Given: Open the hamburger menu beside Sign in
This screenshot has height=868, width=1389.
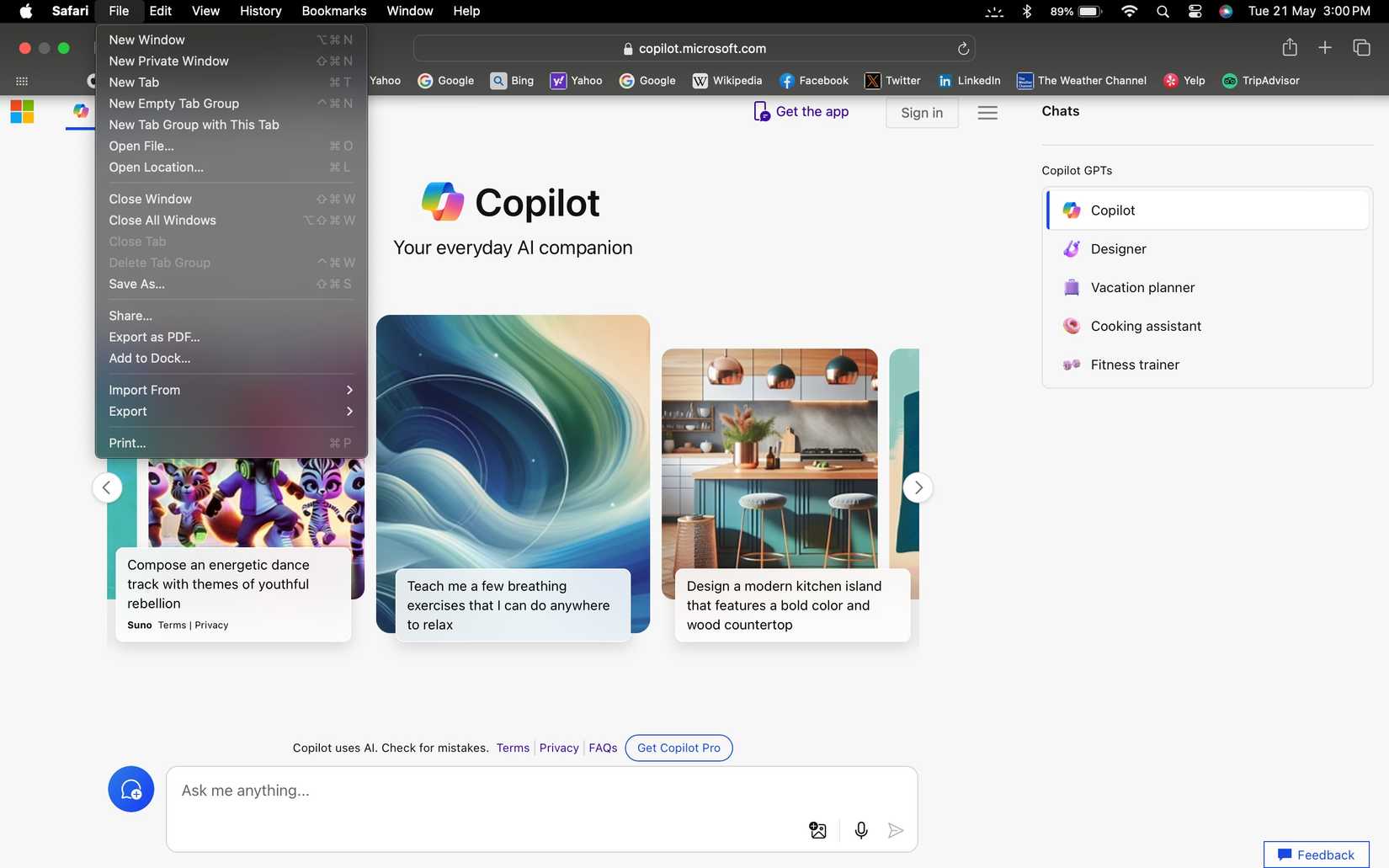Looking at the screenshot, I should [x=987, y=113].
